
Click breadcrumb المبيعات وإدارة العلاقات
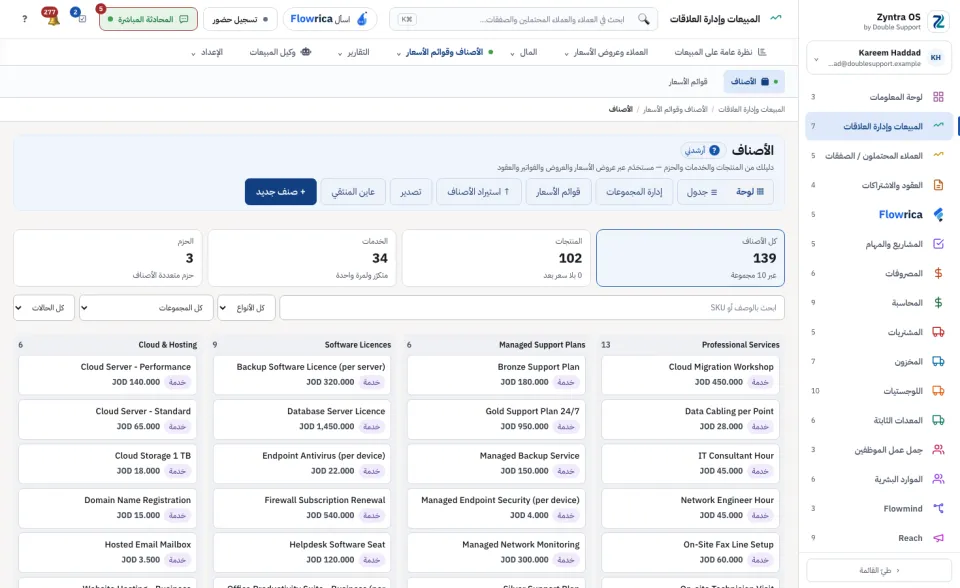tap(751, 109)
